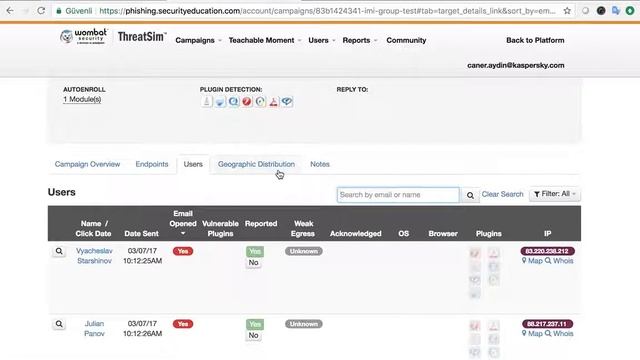
Task: Click the 88.217.237.11 IP badge
Action: (547, 324)
